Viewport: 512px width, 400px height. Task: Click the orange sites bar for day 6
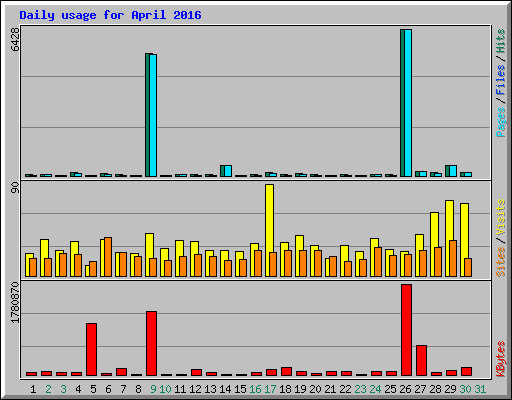click(x=108, y=257)
